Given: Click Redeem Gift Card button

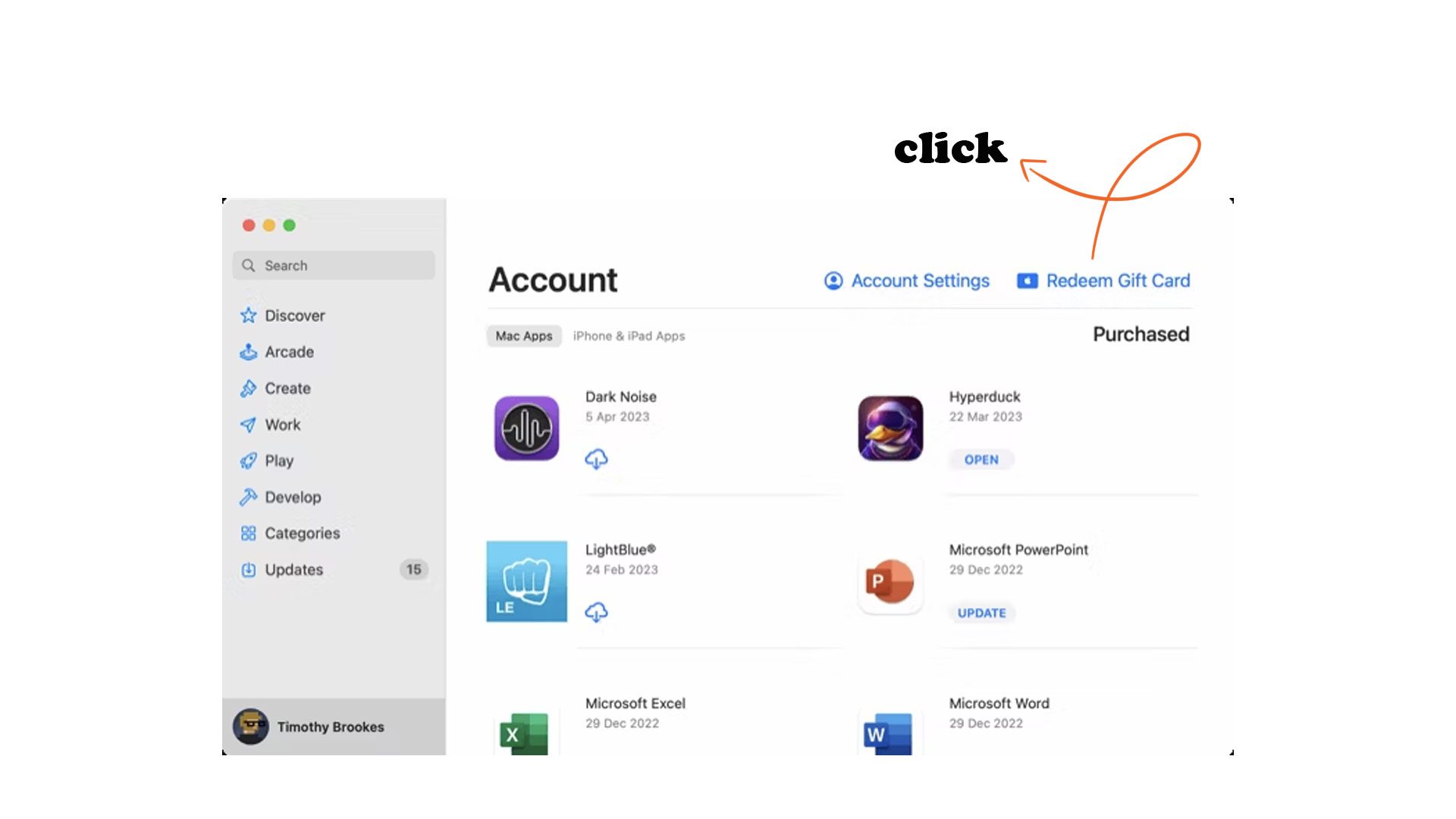Looking at the screenshot, I should point(1104,280).
